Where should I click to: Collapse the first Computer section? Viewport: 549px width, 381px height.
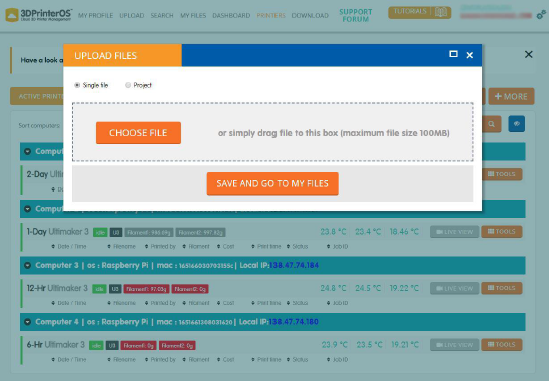27,151
